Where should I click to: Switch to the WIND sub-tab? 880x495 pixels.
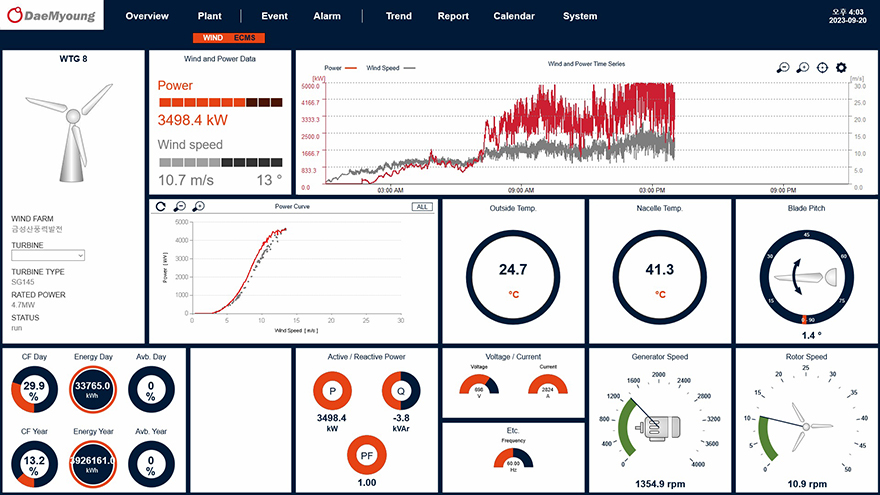pos(213,38)
